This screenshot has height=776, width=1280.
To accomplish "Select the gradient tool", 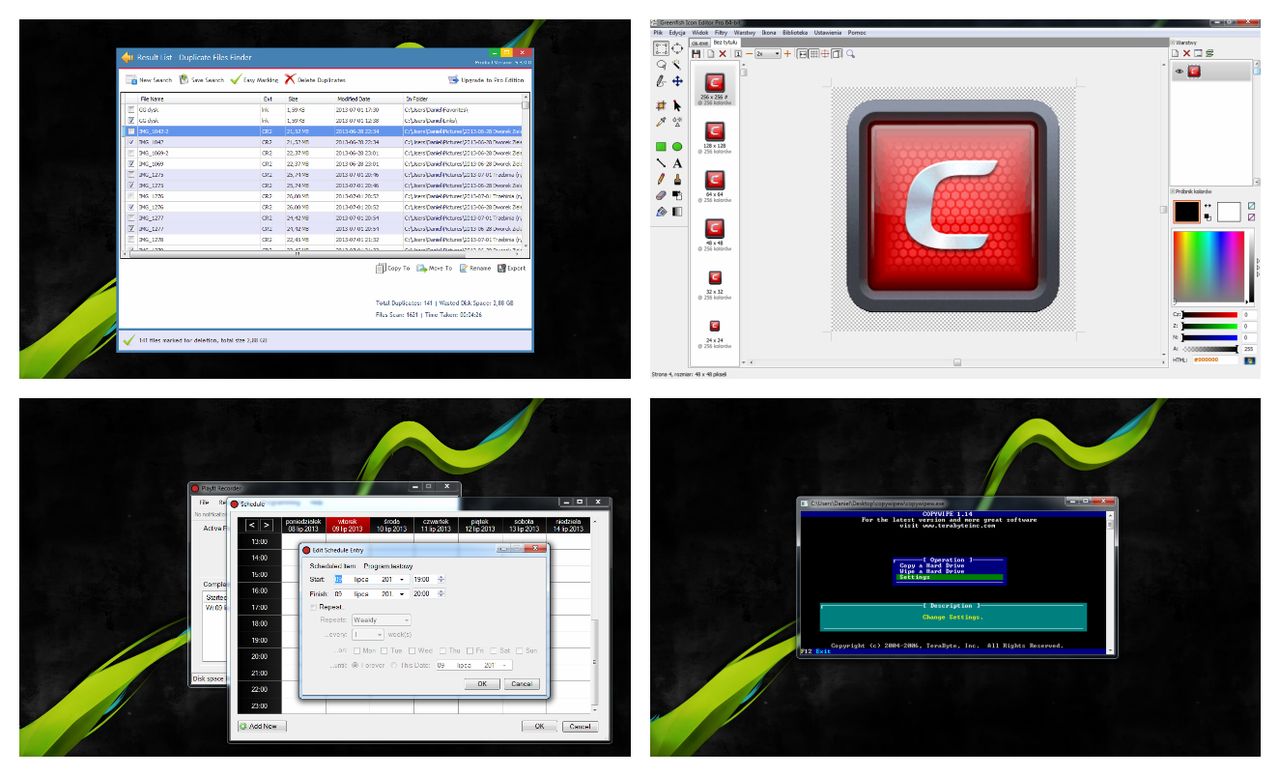I will point(677,211).
